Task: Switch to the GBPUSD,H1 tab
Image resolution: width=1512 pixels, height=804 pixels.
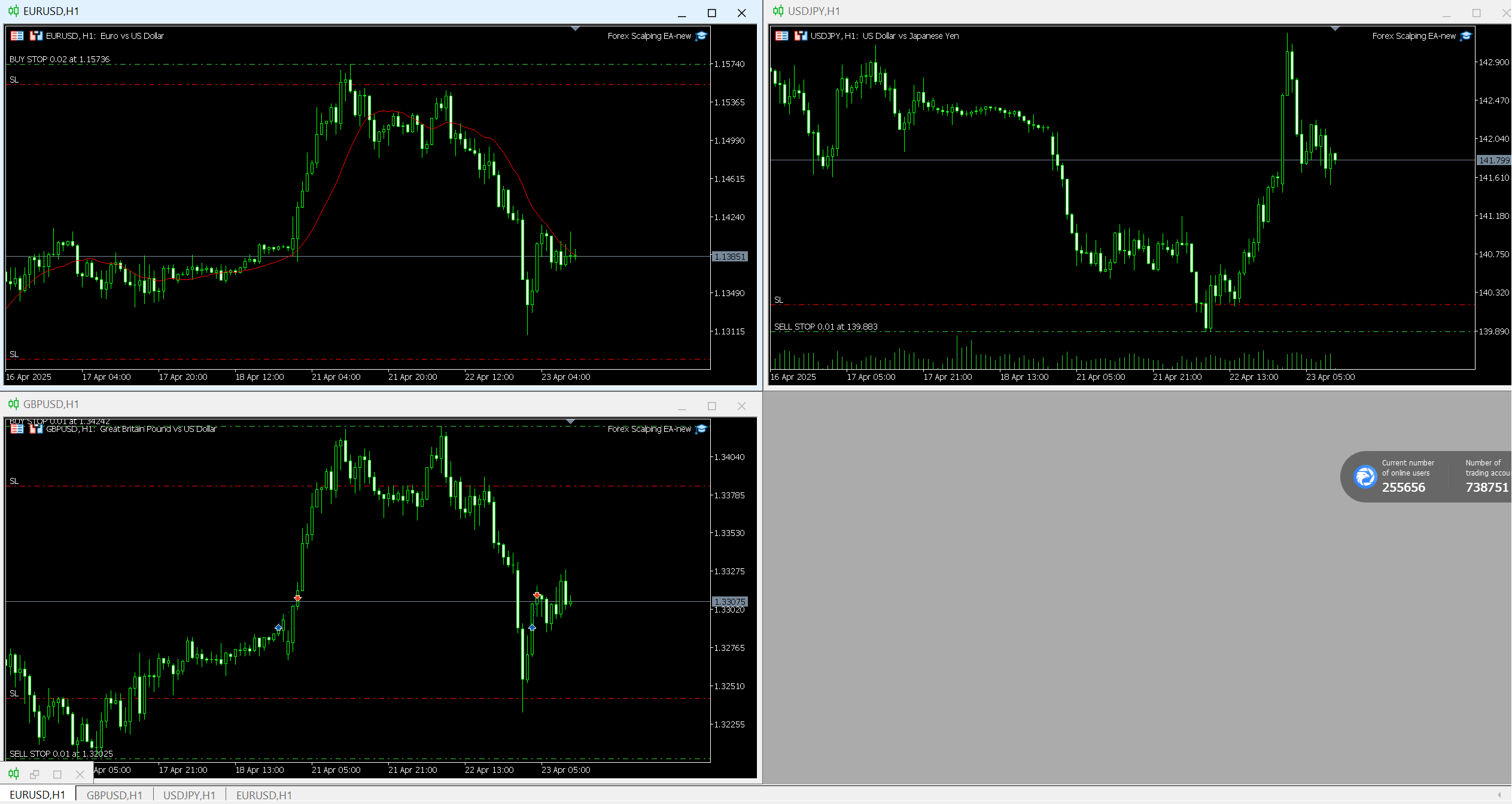Action: tap(114, 795)
